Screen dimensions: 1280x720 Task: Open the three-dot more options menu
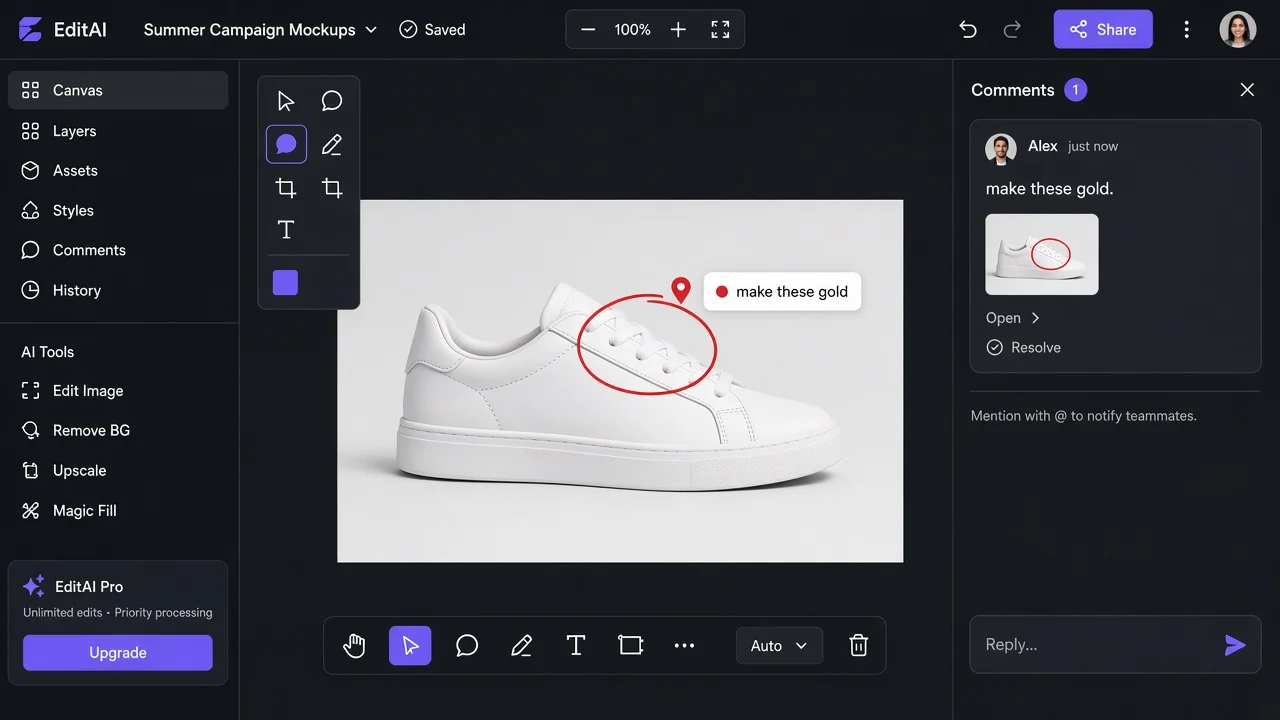point(1187,30)
